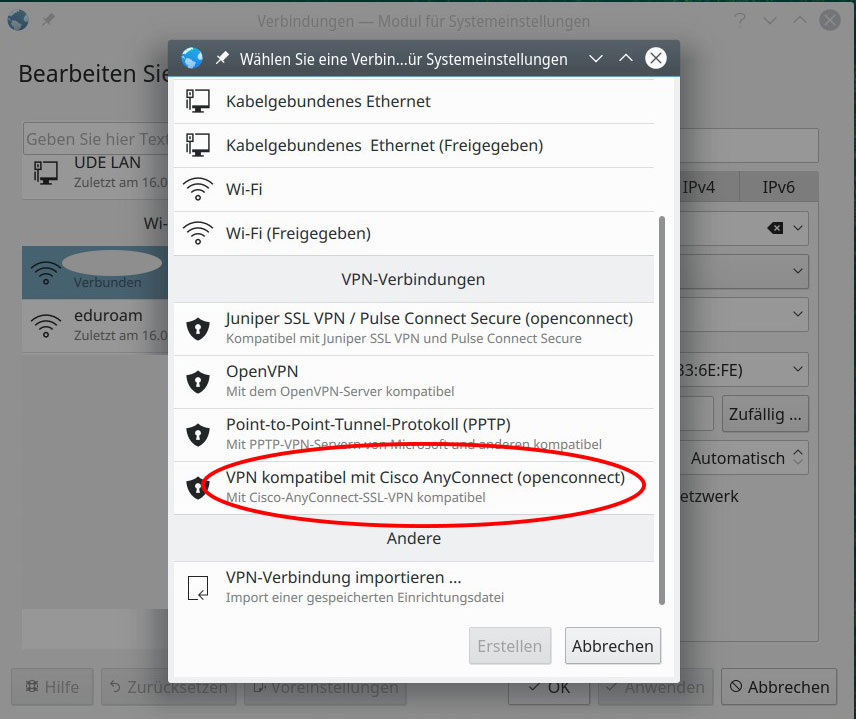The width and height of the screenshot is (856, 719).
Task: Select the circled Cisco AnyConnect VPN icon
Action: (197, 486)
